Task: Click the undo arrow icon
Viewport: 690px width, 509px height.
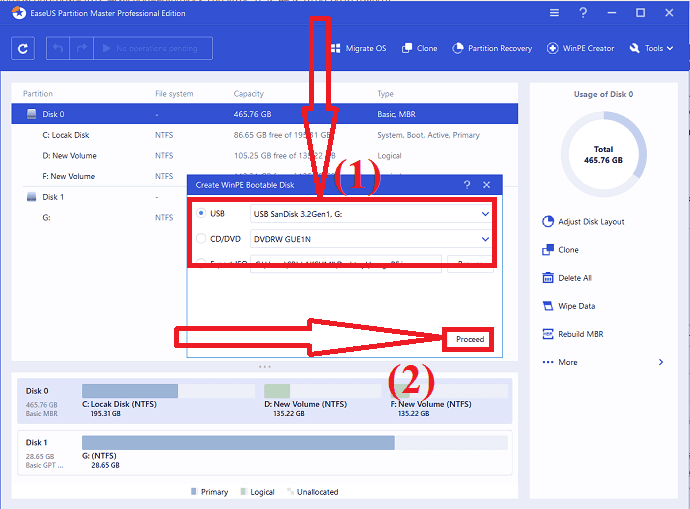Action: pyautogui.click(x=58, y=48)
